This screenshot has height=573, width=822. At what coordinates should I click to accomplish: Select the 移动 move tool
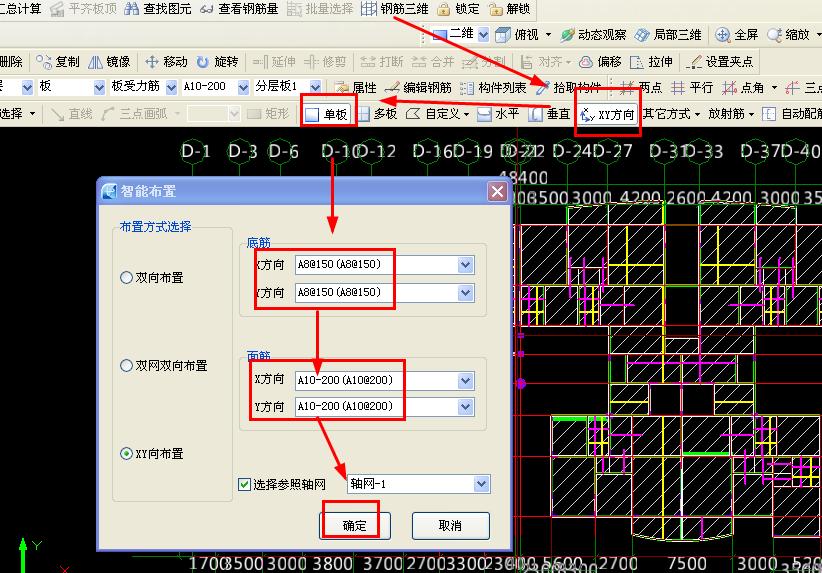pyautogui.click(x=166, y=62)
